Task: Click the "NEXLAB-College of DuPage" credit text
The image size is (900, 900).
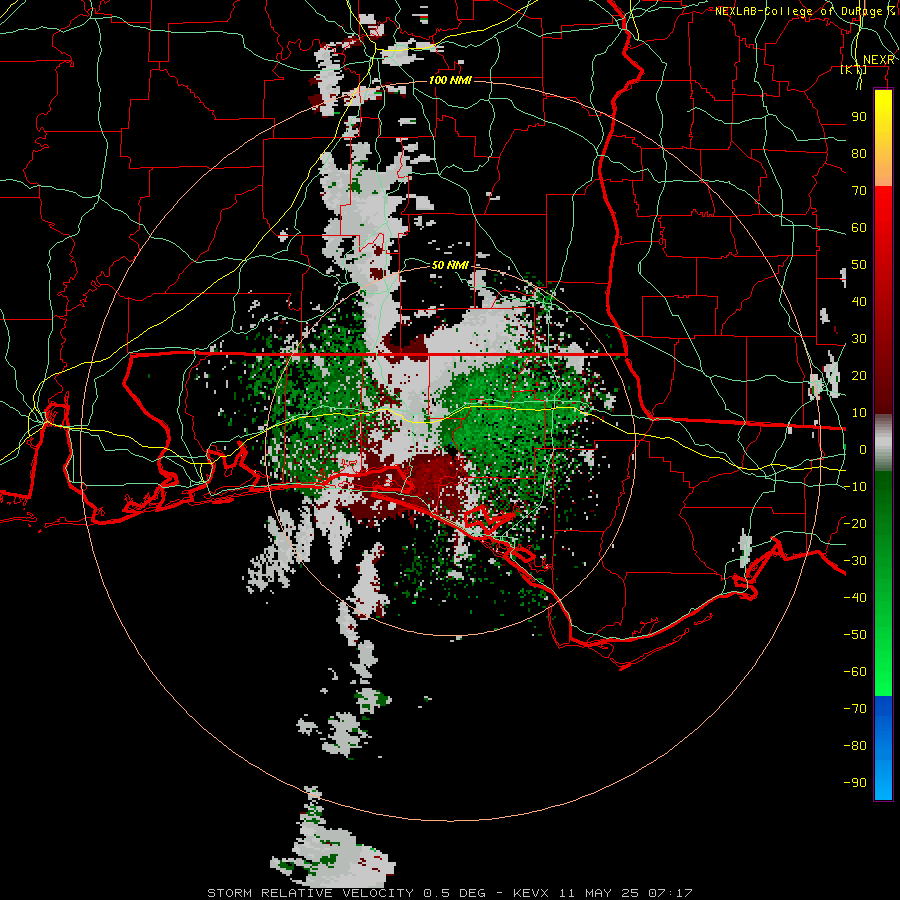Action: click(x=800, y=11)
